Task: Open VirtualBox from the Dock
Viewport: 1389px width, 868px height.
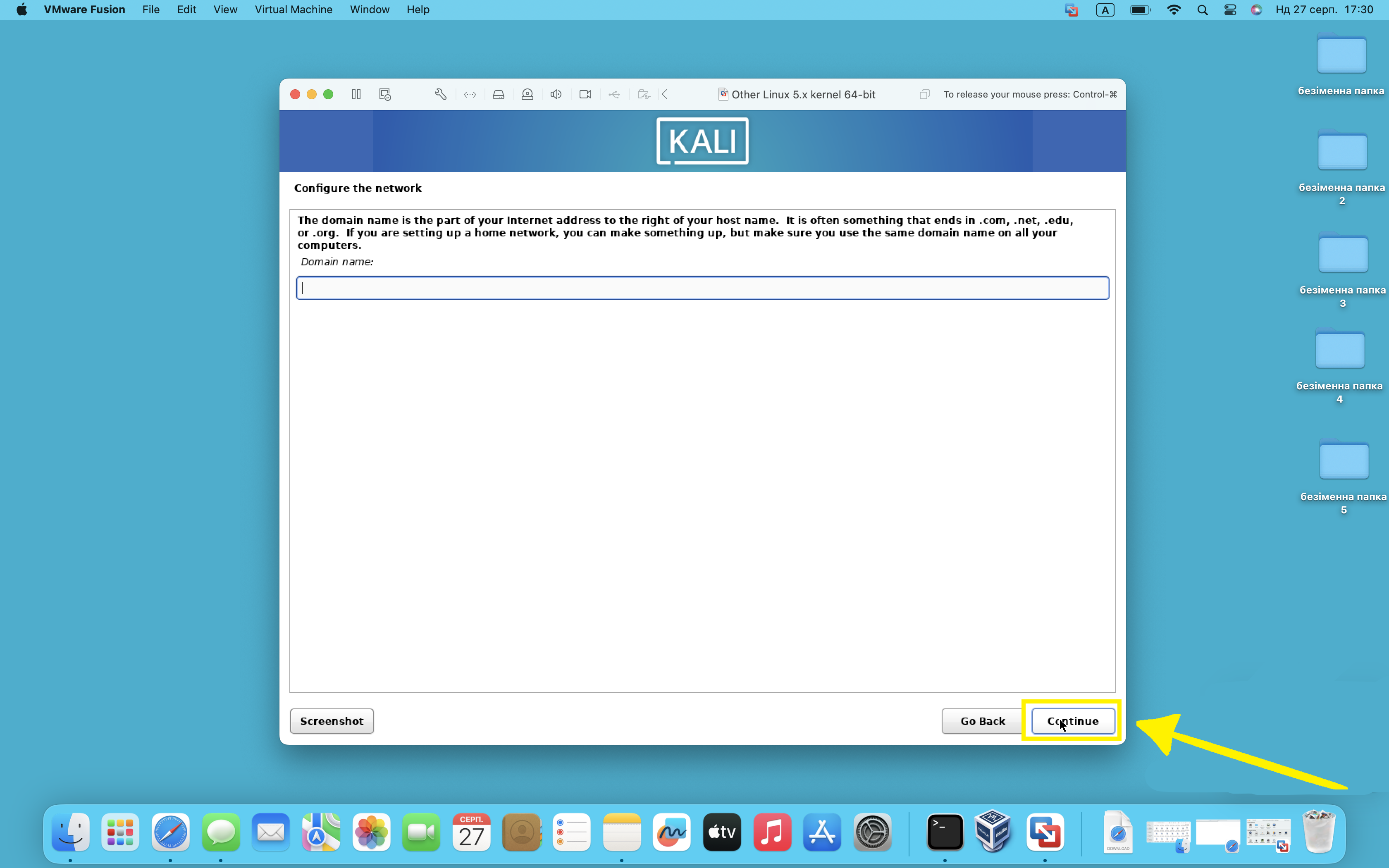Action: [x=993, y=831]
